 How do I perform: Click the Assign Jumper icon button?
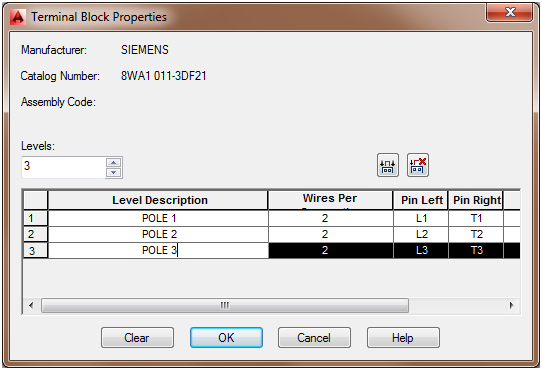pyautogui.click(x=388, y=165)
